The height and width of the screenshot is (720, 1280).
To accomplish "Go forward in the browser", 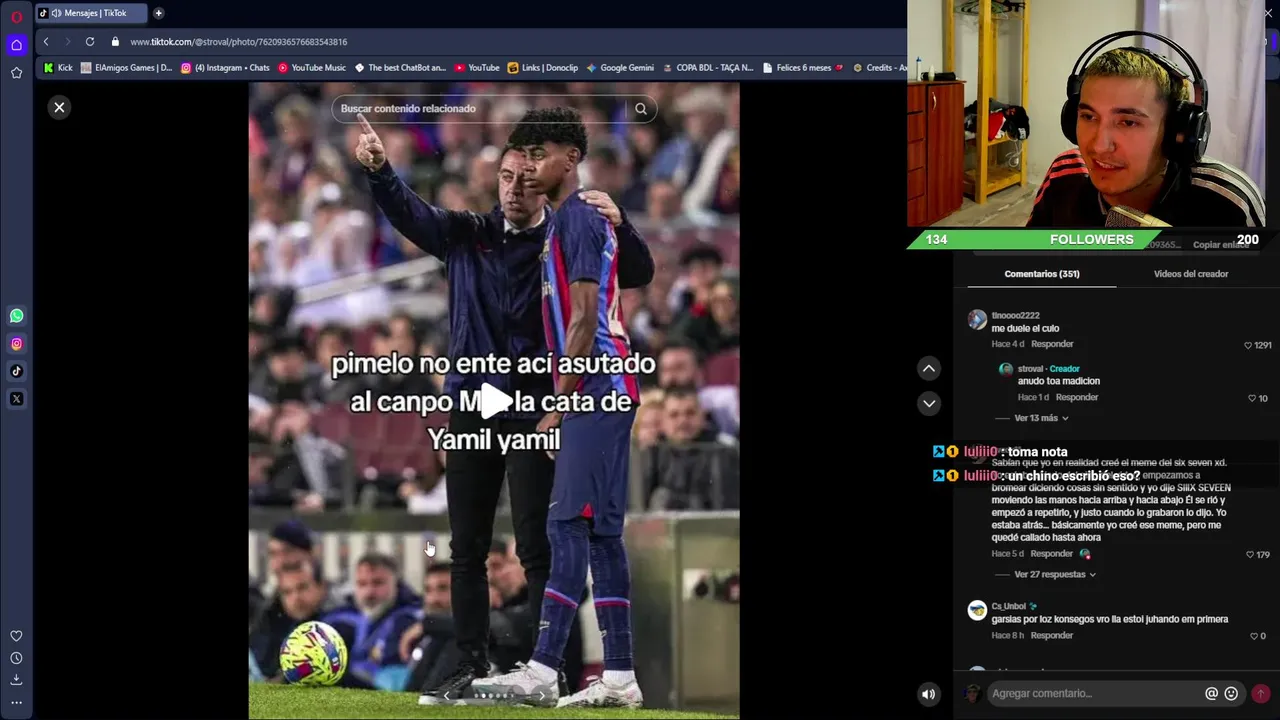I will (x=68, y=42).
